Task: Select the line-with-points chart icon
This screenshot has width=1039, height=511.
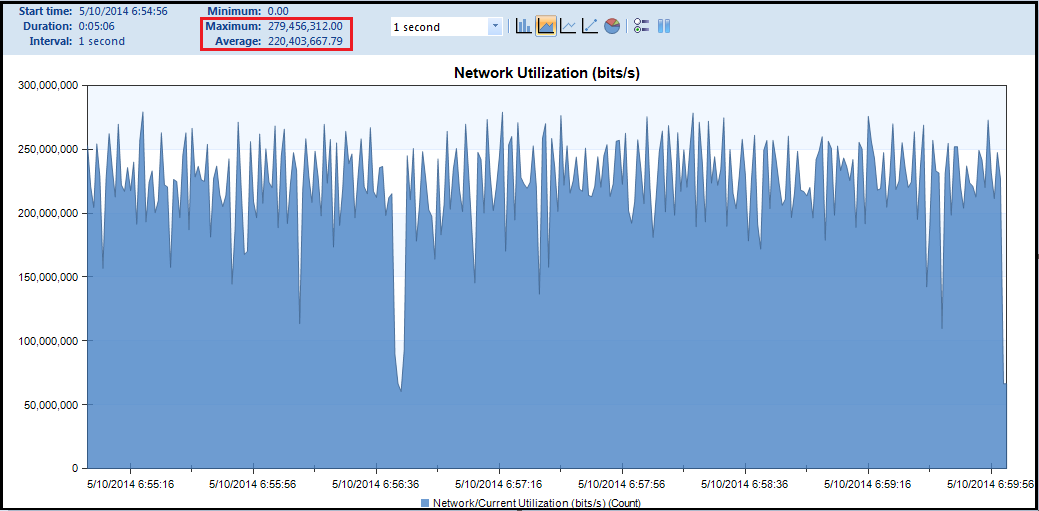Action: (x=590, y=26)
